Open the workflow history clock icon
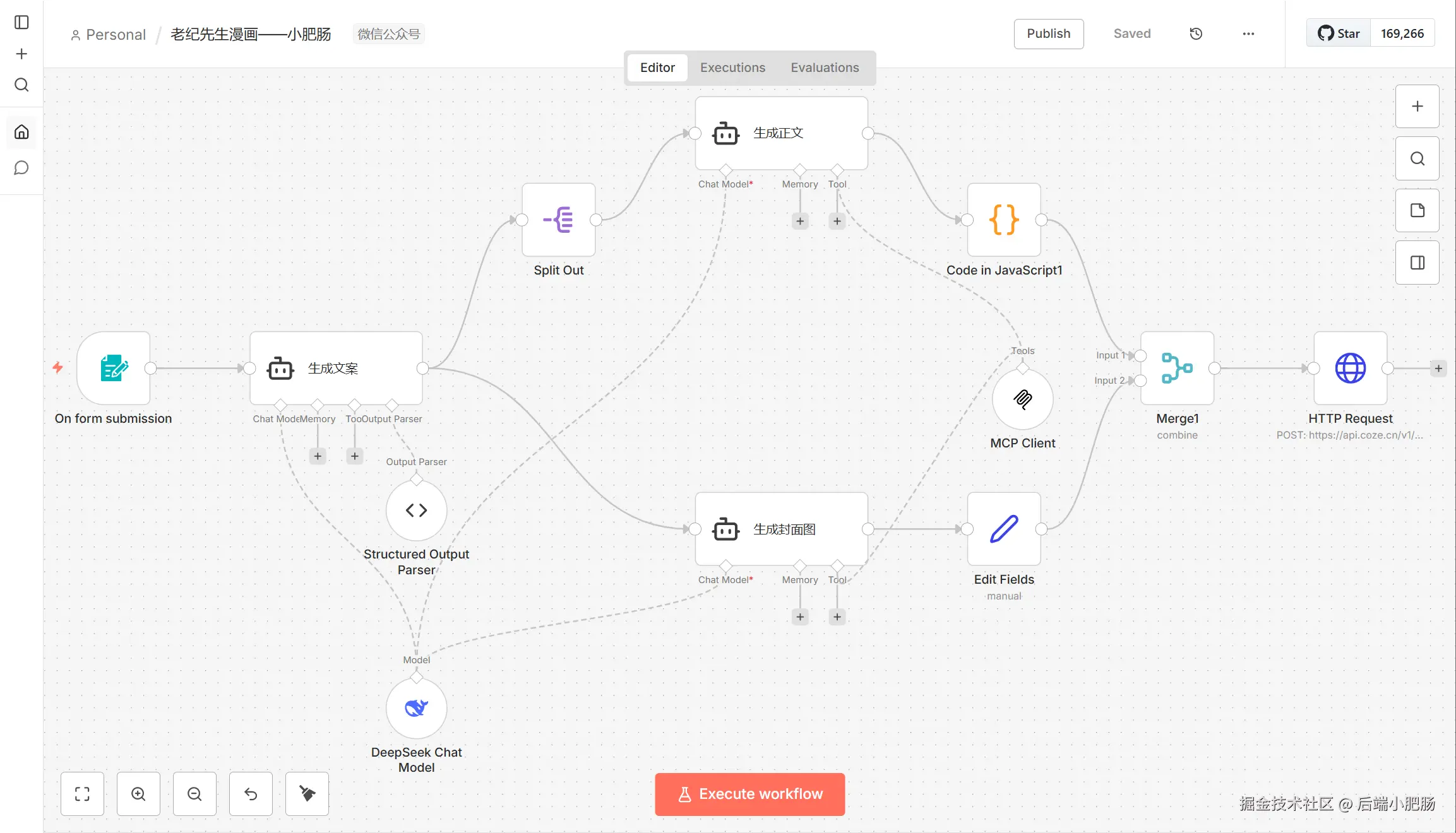 (1196, 34)
